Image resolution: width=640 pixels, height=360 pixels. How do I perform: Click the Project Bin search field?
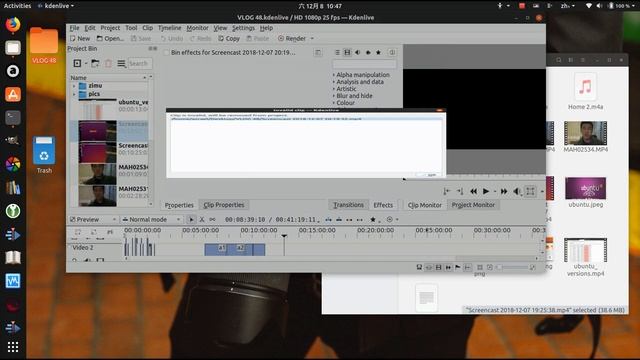[140, 63]
